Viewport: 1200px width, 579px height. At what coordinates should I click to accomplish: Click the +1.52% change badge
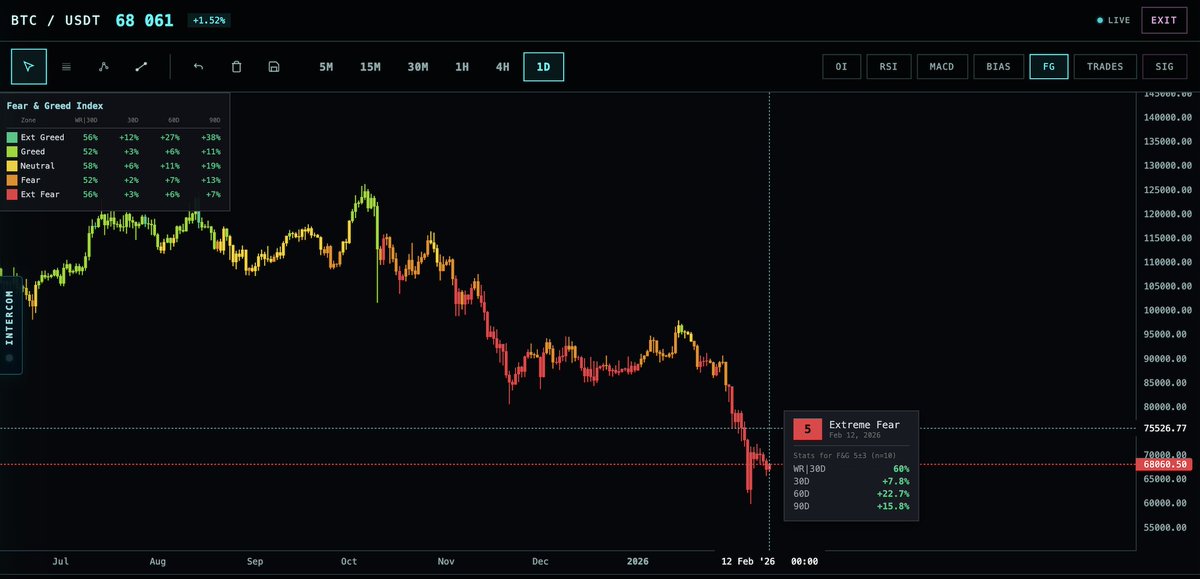click(x=209, y=20)
